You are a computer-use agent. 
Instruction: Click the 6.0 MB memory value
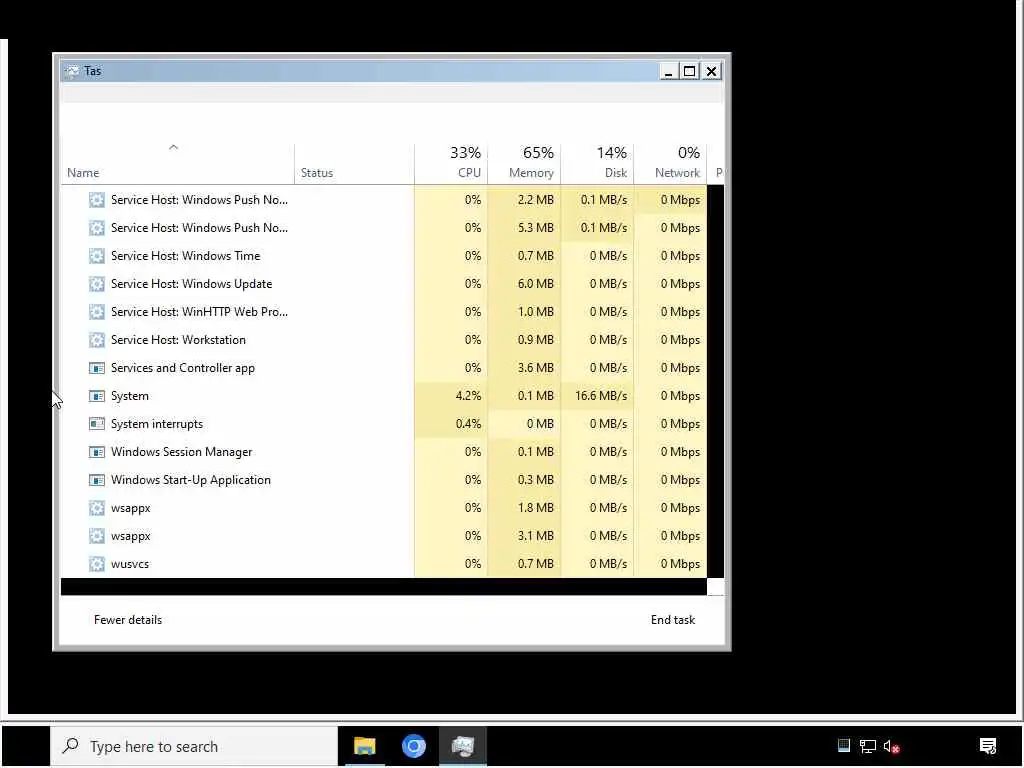536,284
